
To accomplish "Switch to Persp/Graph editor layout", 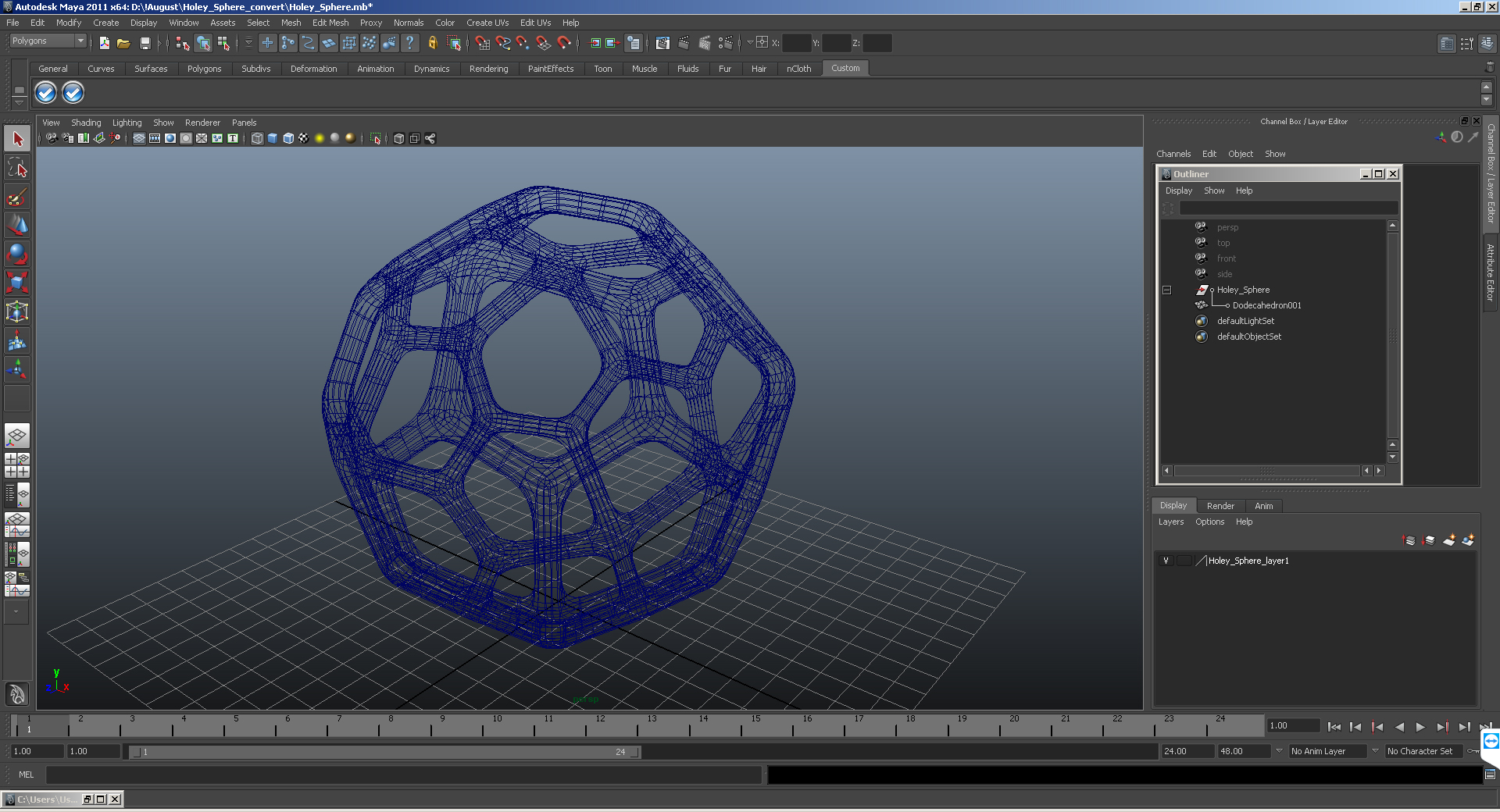I will pyautogui.click(x=17, y=525).
